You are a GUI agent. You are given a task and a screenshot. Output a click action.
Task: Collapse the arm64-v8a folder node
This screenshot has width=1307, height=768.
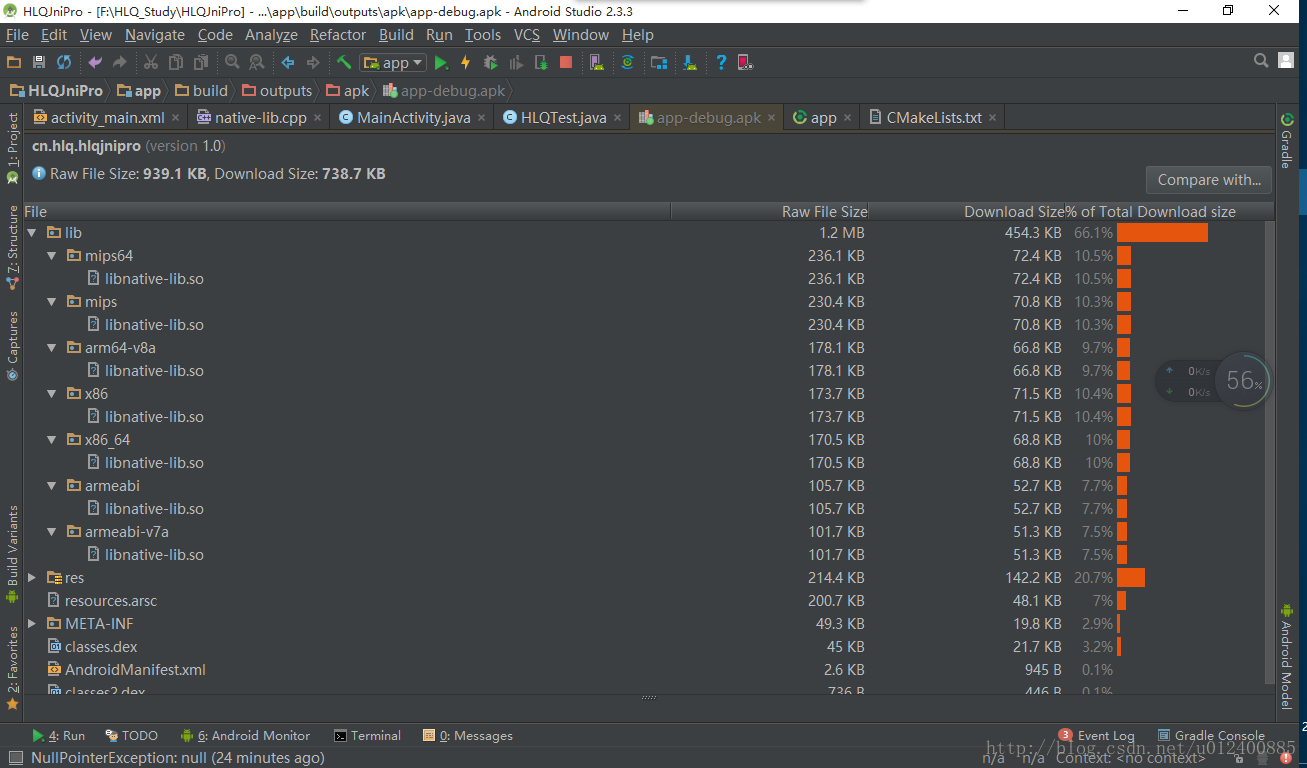pyautogui.click(x=52, y=347)
